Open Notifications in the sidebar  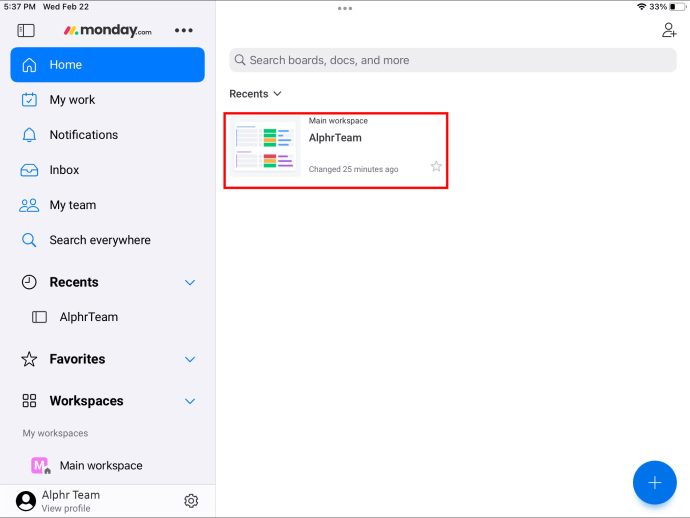coord(107,135)
